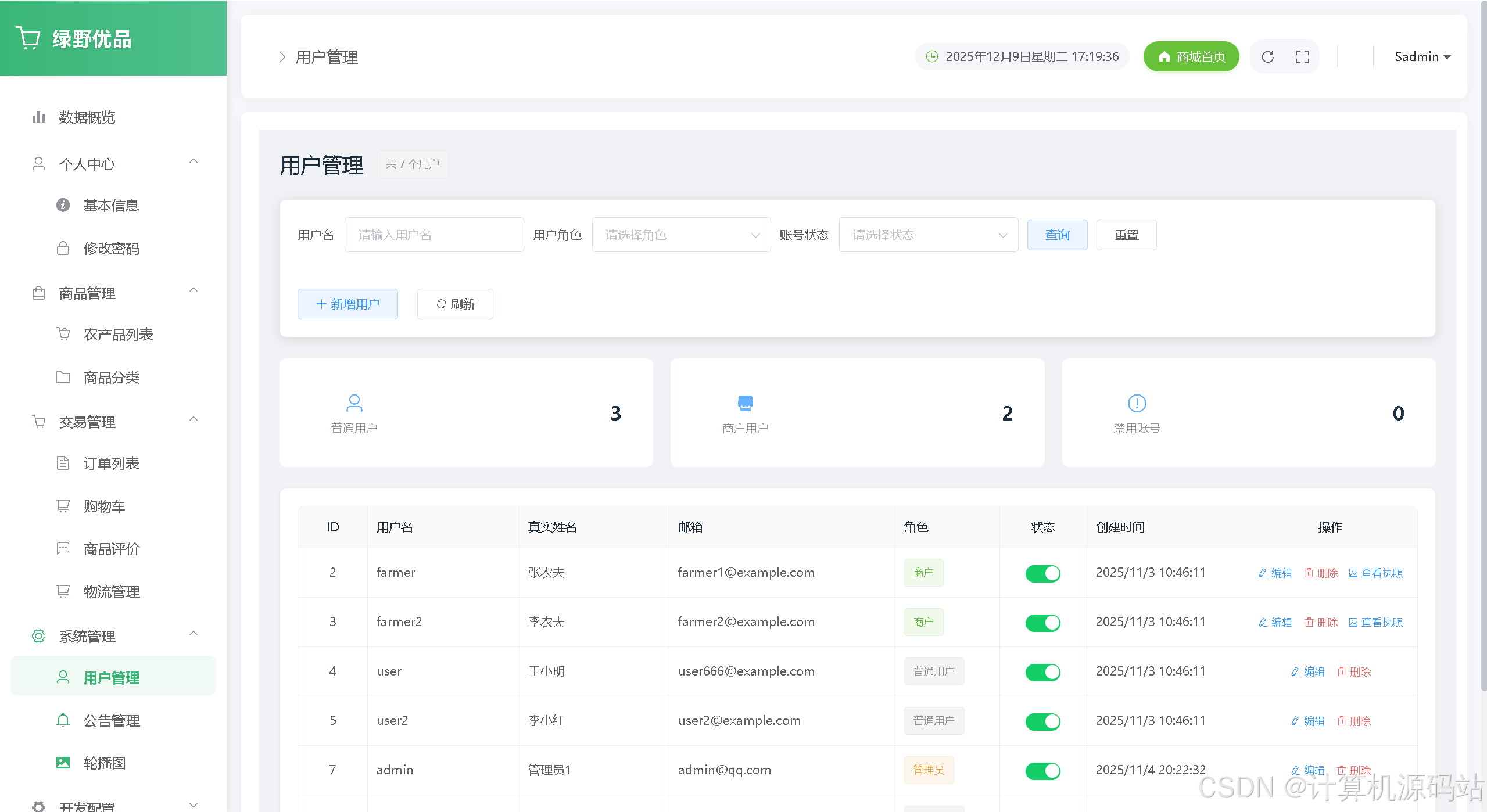Focus the 用户名 search input field
This screenshot has width=1487, height=812.
[x=433, y=235]
